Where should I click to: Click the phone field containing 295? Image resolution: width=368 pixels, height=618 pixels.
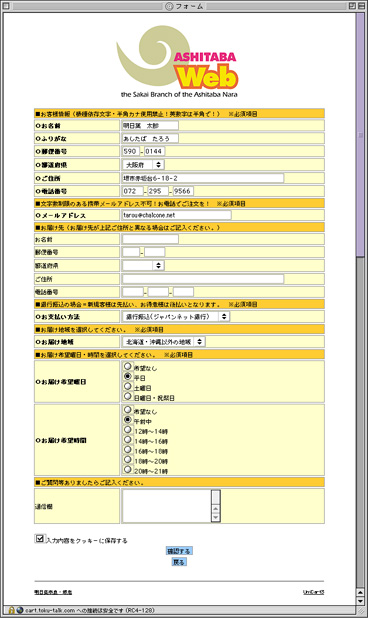pos(158,191)
